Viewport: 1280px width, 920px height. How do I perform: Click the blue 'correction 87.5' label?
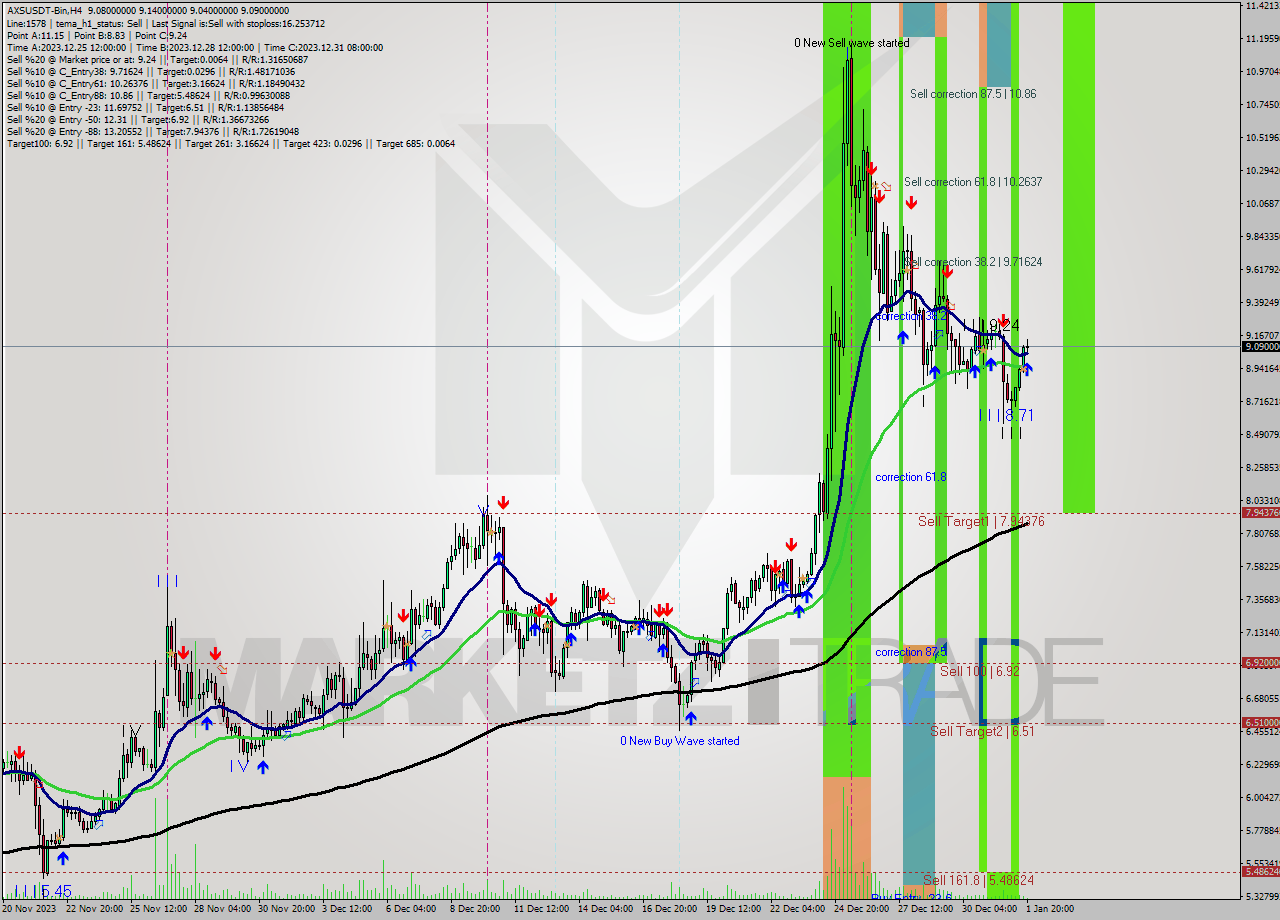911,652
